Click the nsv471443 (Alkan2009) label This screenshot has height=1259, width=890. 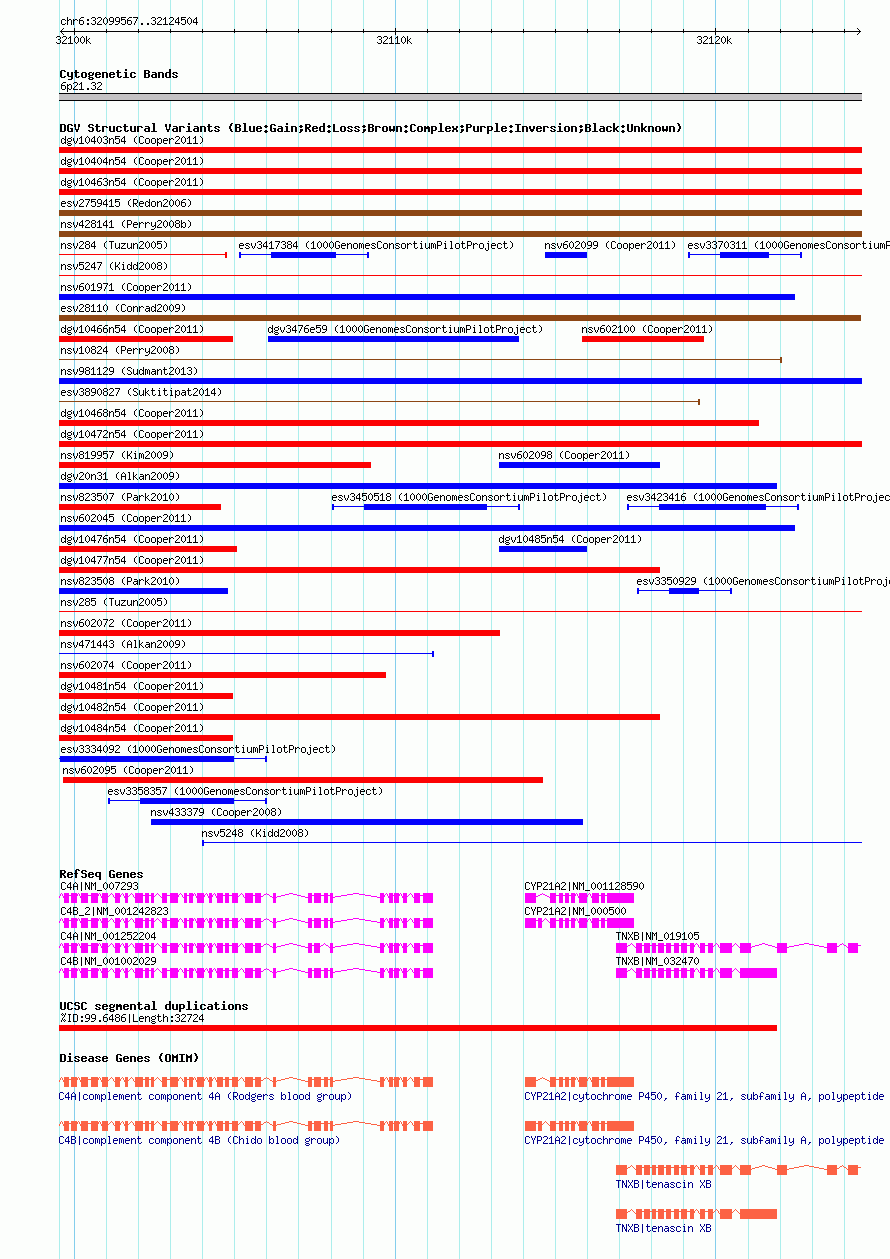tap(123, 644)
